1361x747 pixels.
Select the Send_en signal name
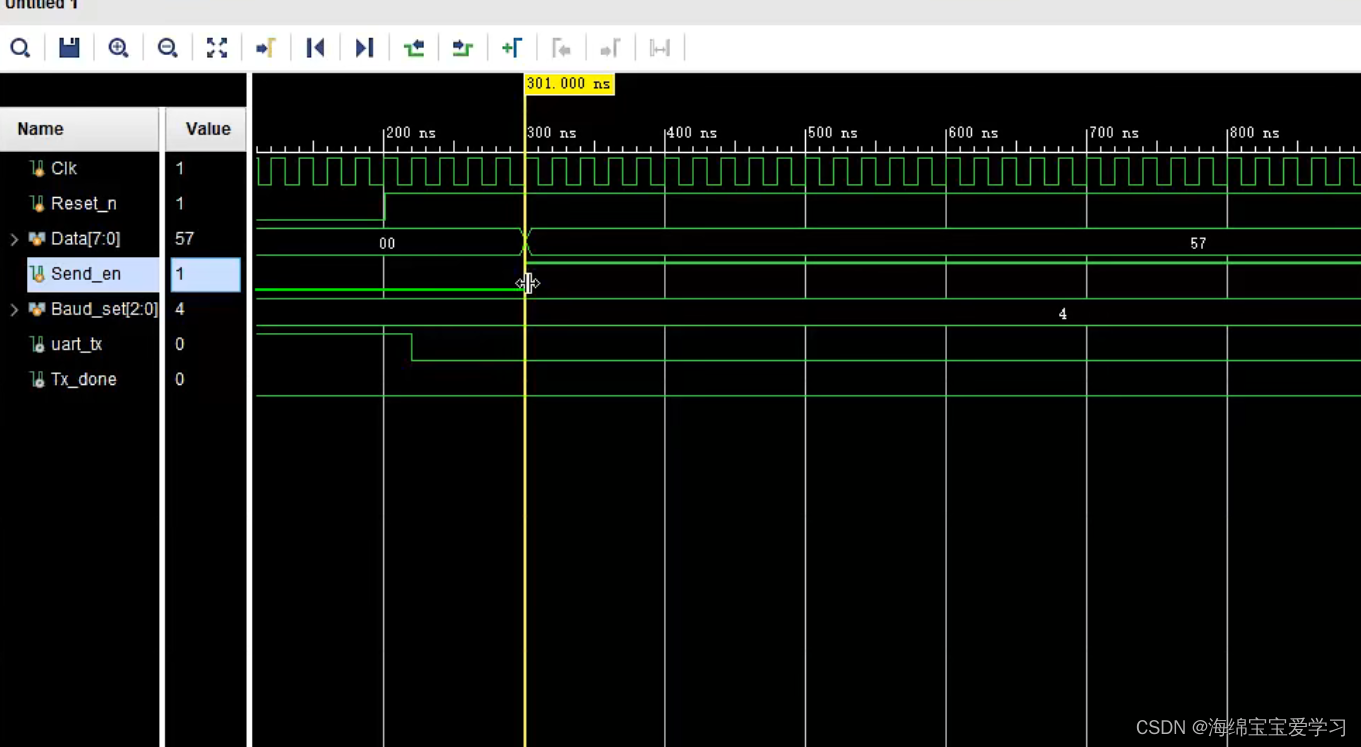(86, 274)
